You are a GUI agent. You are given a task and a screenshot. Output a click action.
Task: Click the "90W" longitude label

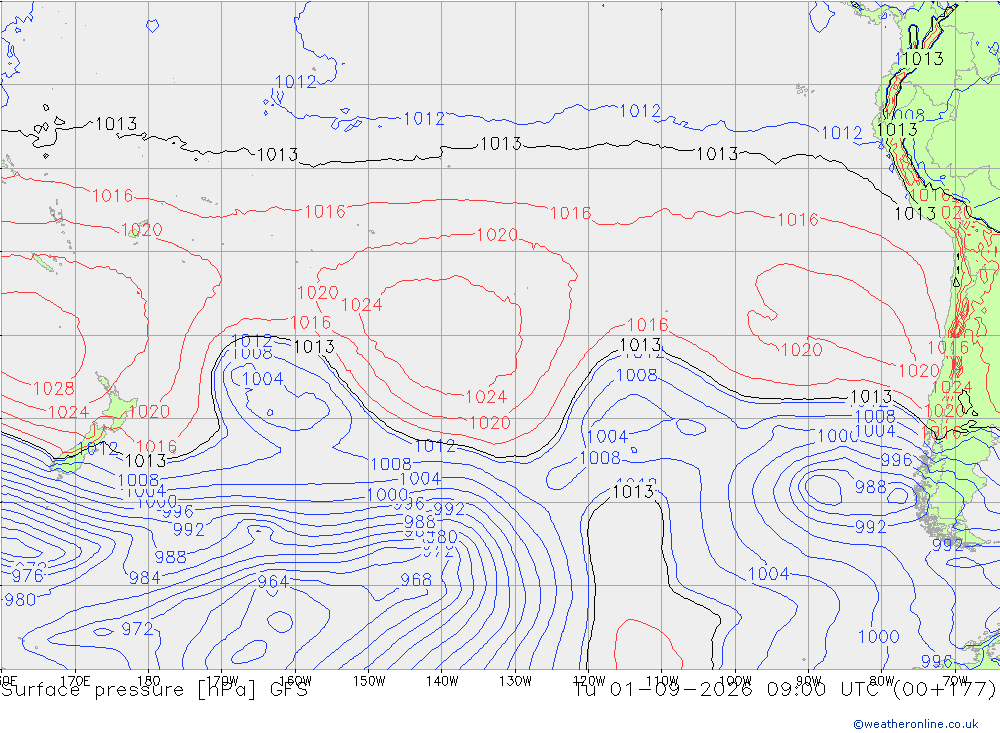tap(809, 681)
